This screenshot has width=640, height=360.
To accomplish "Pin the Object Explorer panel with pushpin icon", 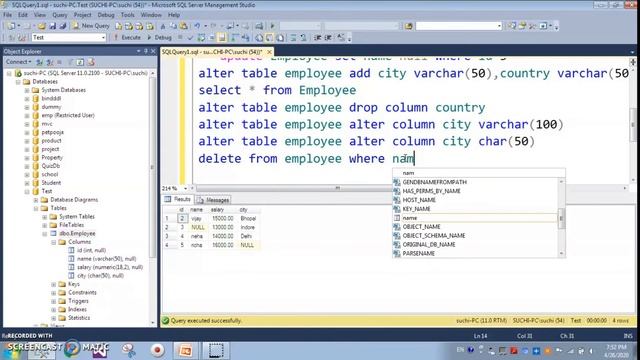I will tap(146, 51).
